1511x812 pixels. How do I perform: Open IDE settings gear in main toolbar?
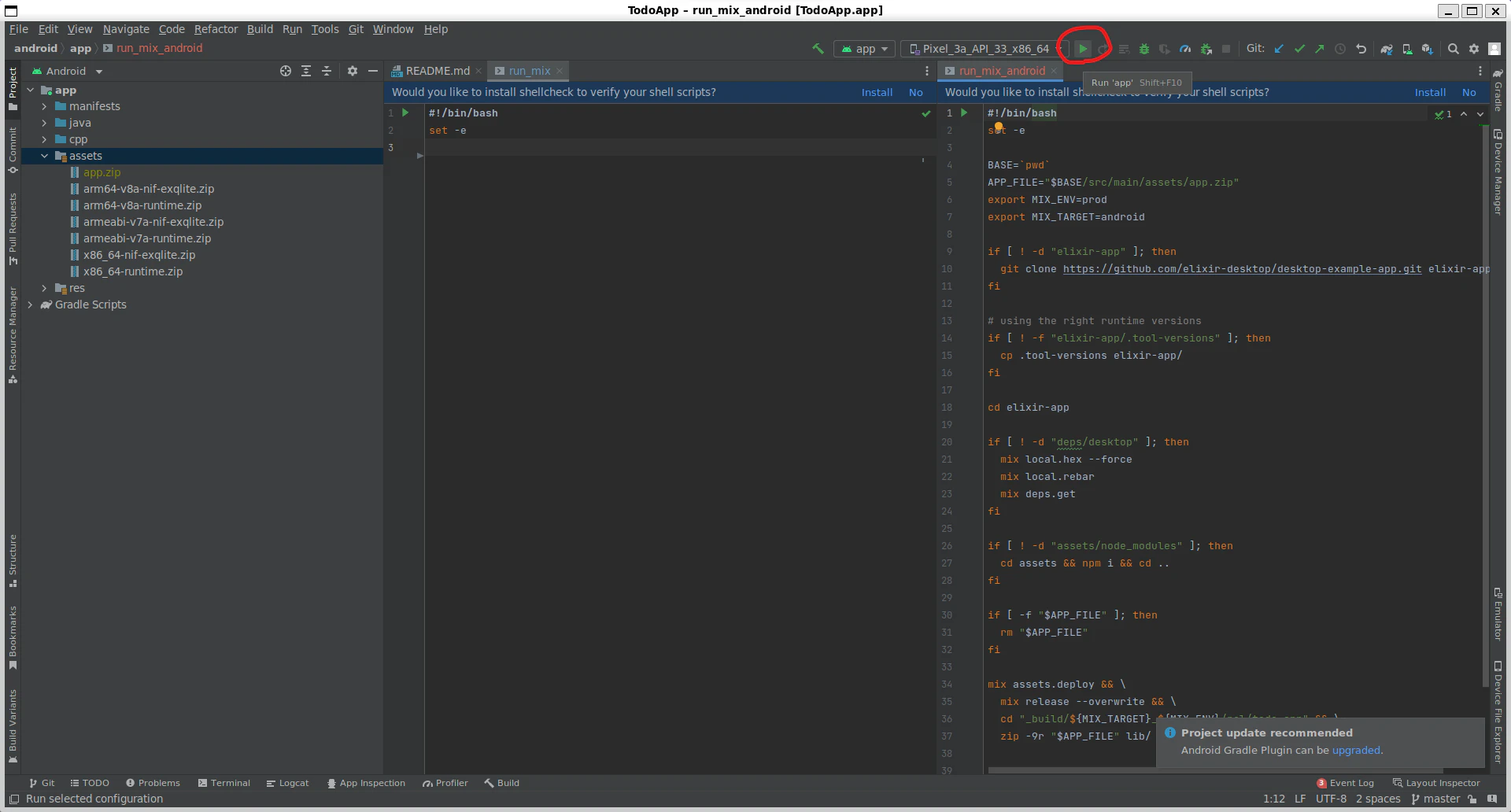(x=1474, y=49)
